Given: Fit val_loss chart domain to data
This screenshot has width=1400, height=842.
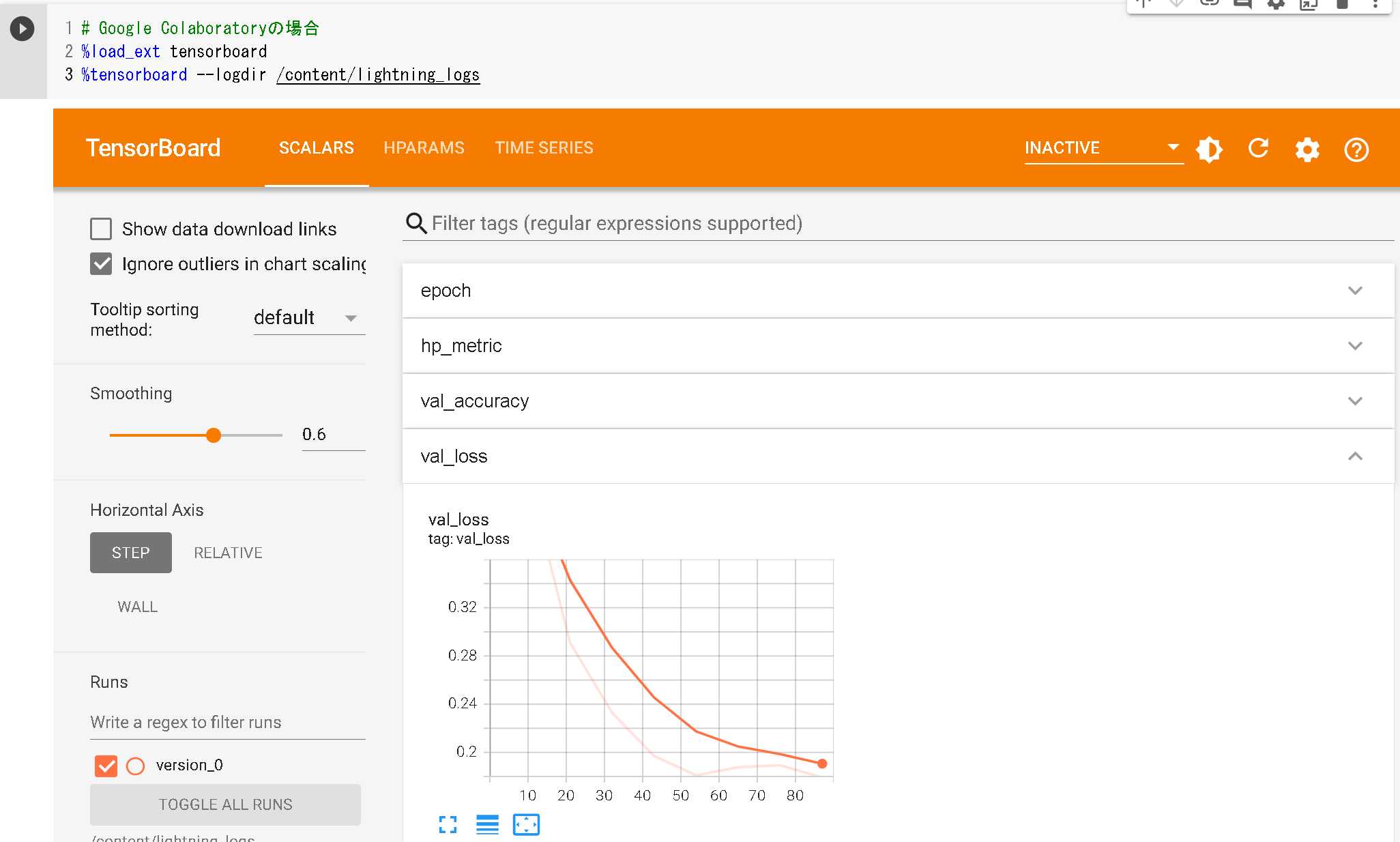Looking at the screenshot, I should 525,825.
